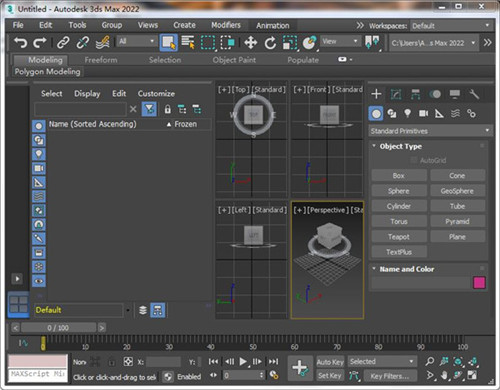Collapse the Object Type rollout
This screenshot has height=390, width=500.
pyautogui.click(x=401, y=146)
